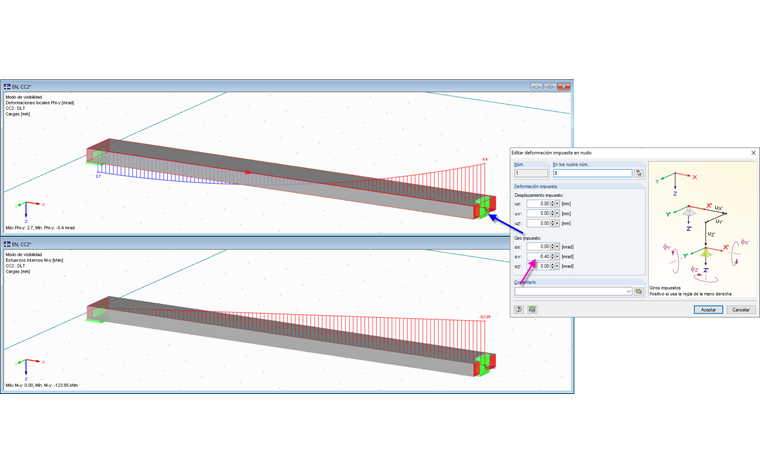Screen dimensions: 760x473
Task: Use the spinner on the uy field
Action: point(552,213)
